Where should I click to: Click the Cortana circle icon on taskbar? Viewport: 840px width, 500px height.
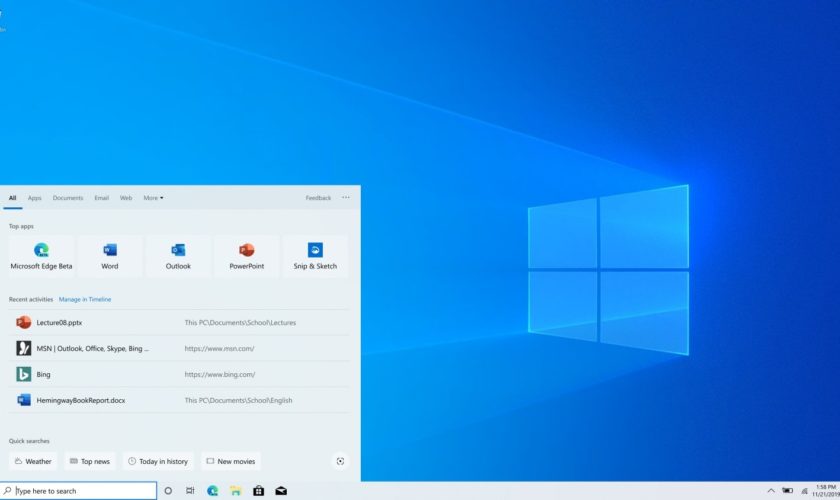168,491
